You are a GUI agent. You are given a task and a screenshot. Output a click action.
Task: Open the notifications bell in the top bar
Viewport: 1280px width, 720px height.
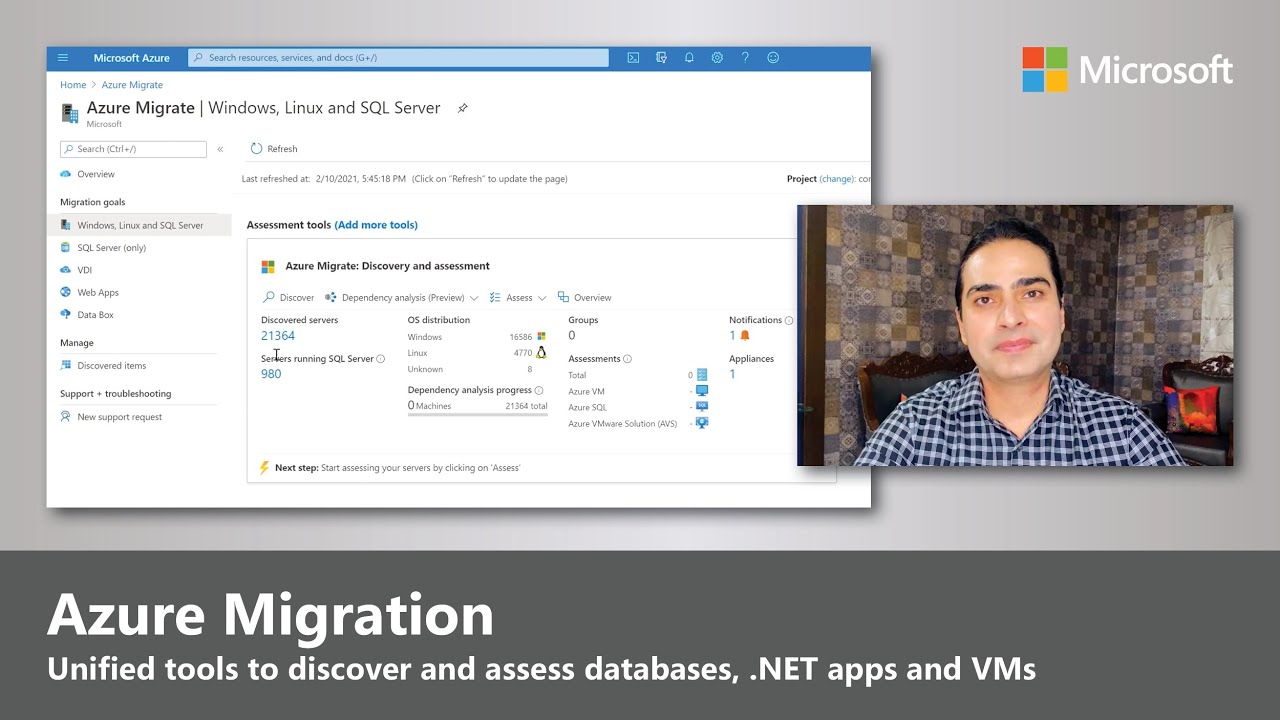[689, 58]
